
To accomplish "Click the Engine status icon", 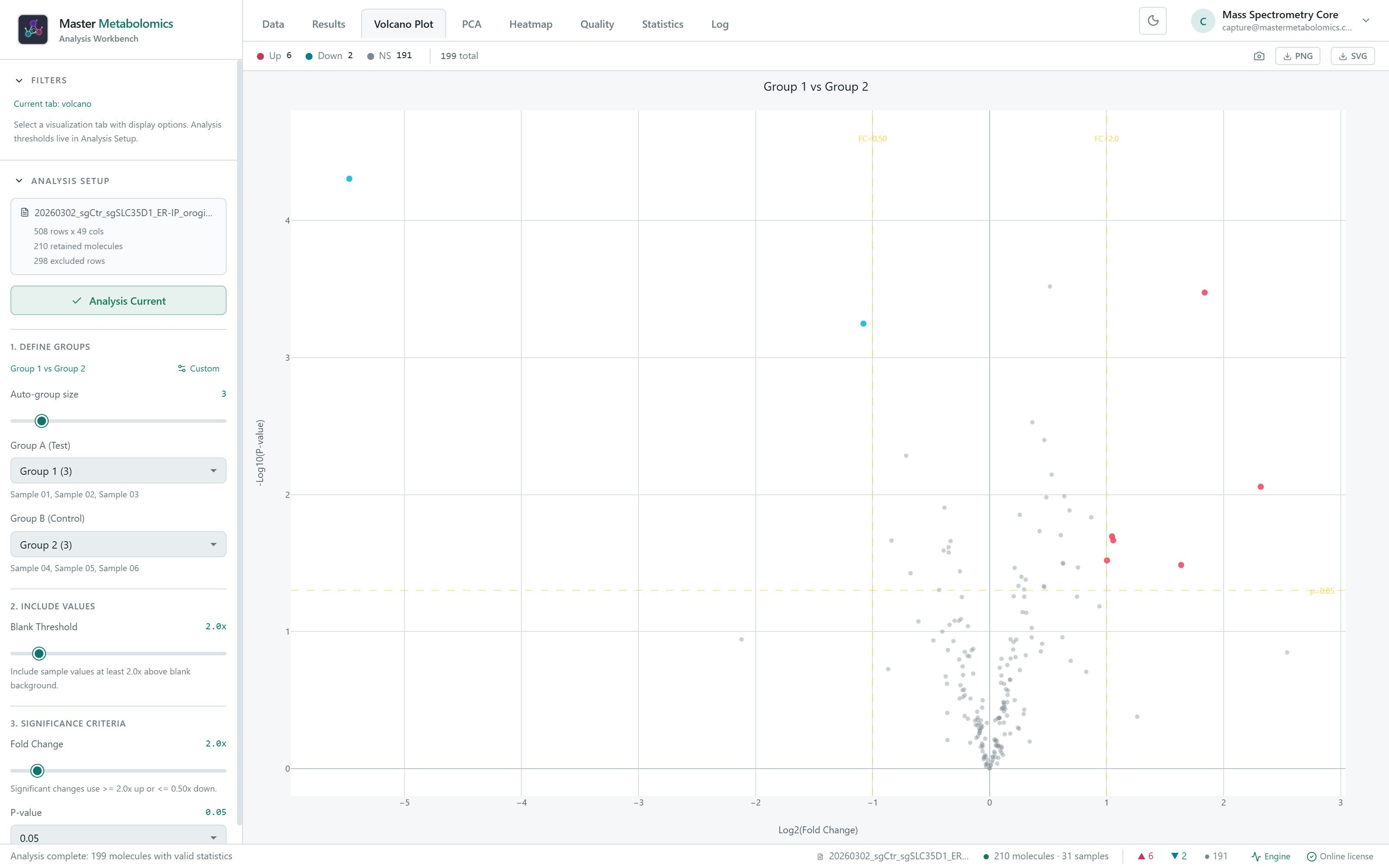I will point(1257,856).
